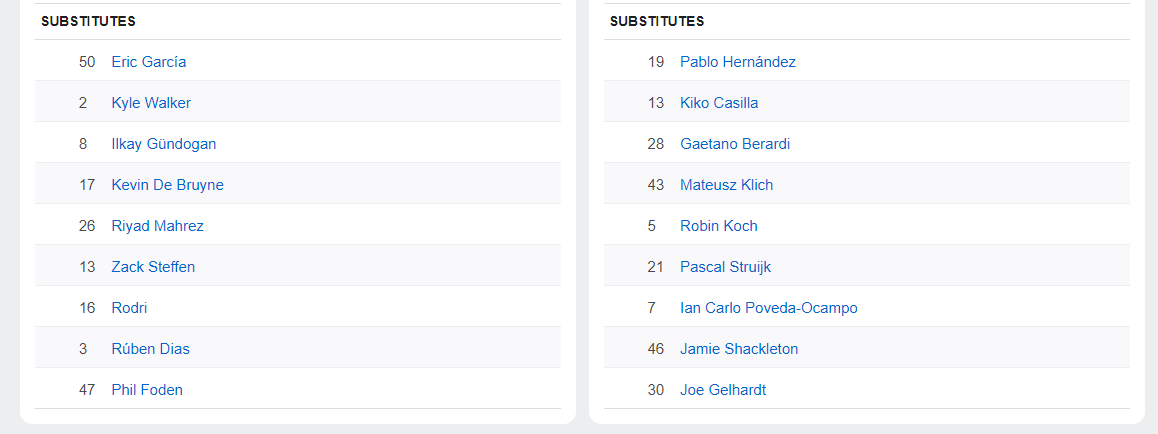Click Ian Carlo Poveda-Ocampo's name
Viewport: 1158px width, 434px height.
coord(768,308)
